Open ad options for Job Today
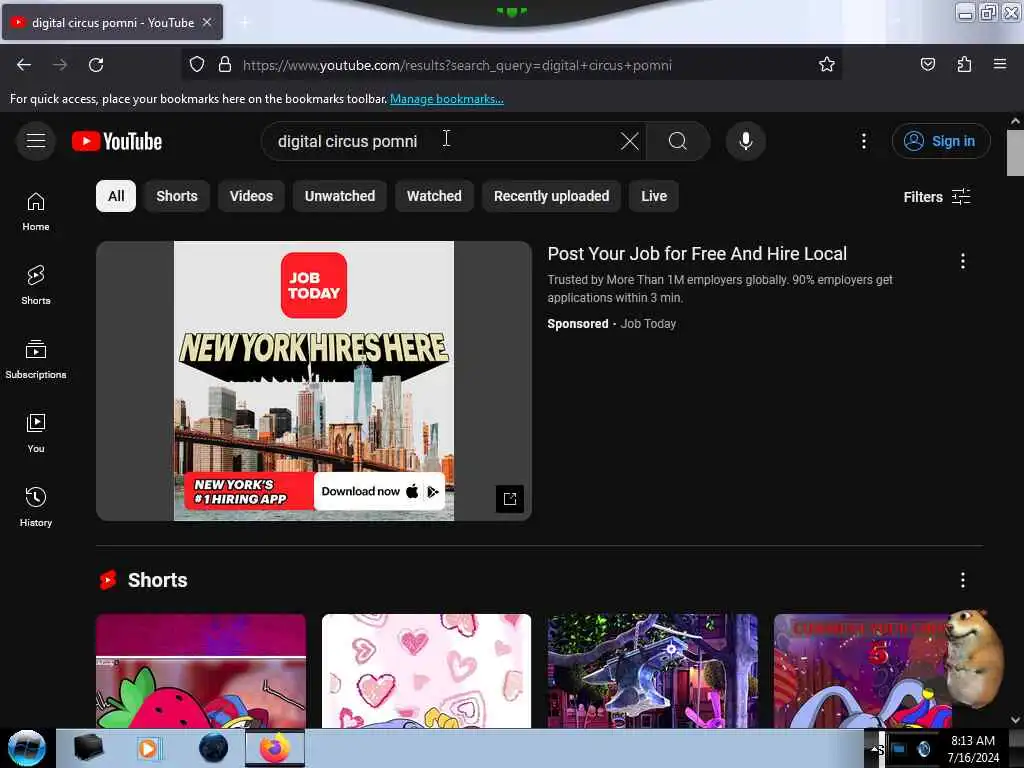Viewport: 1024px width, 768px height. coord(963,261)
